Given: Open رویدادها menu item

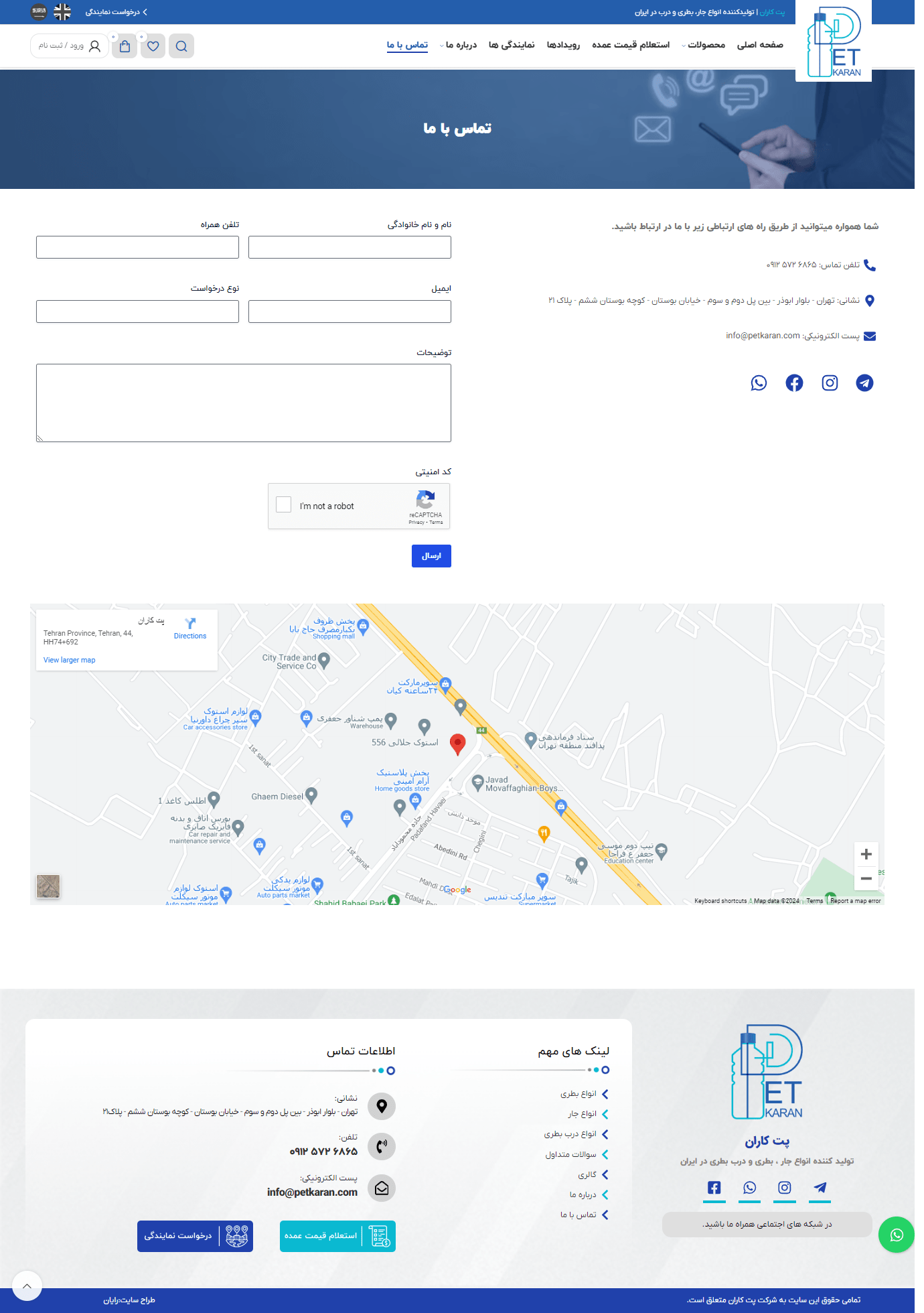Looking at the screenshot, I should 563,45.
